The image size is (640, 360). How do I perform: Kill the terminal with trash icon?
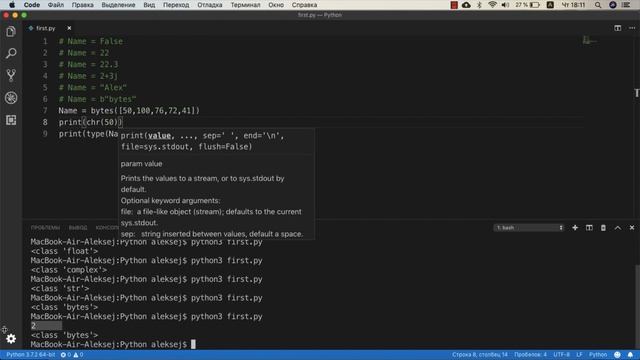[x=603, y=227]
